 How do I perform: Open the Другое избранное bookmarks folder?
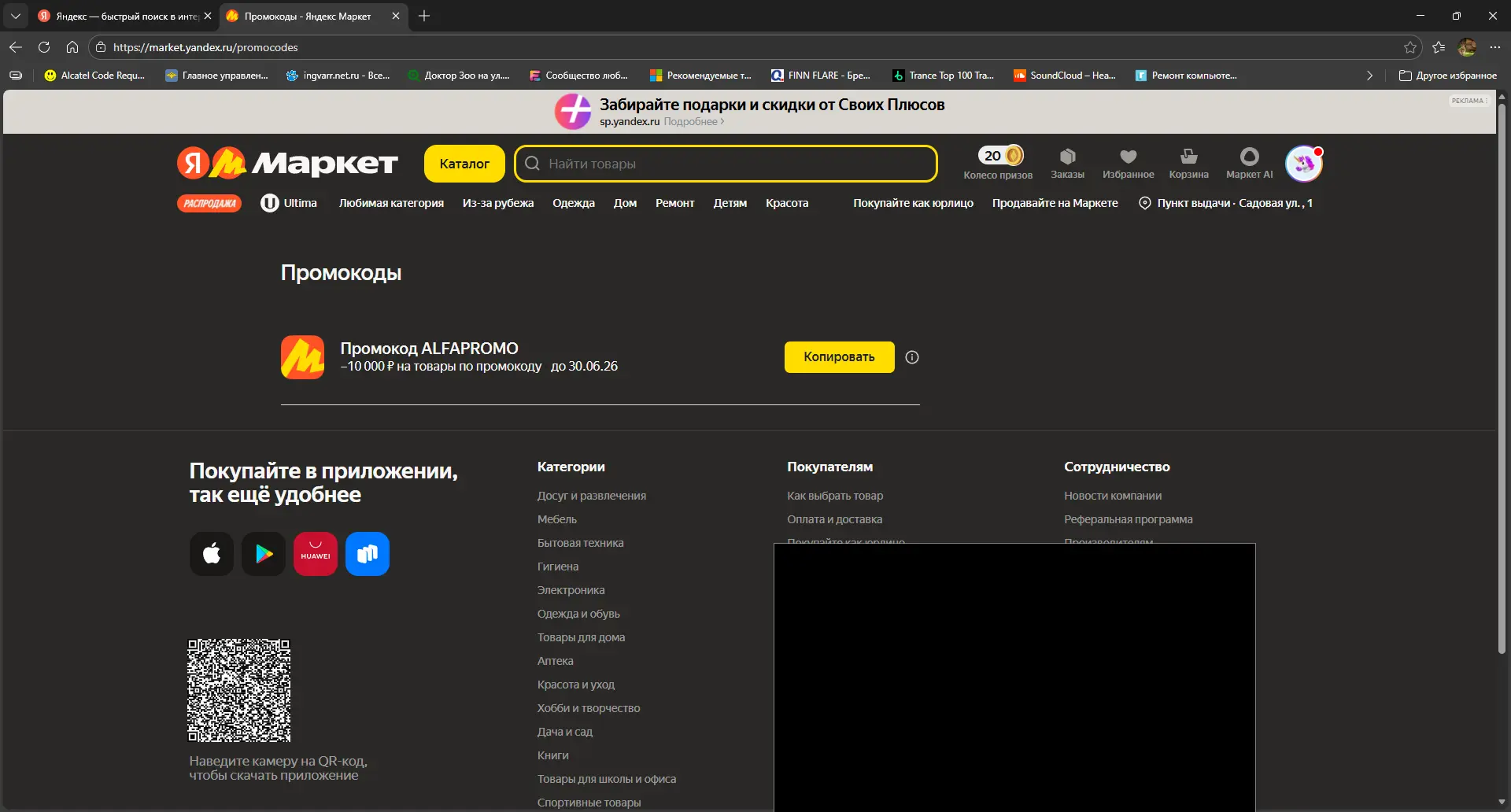click(x=1448, y=76)
